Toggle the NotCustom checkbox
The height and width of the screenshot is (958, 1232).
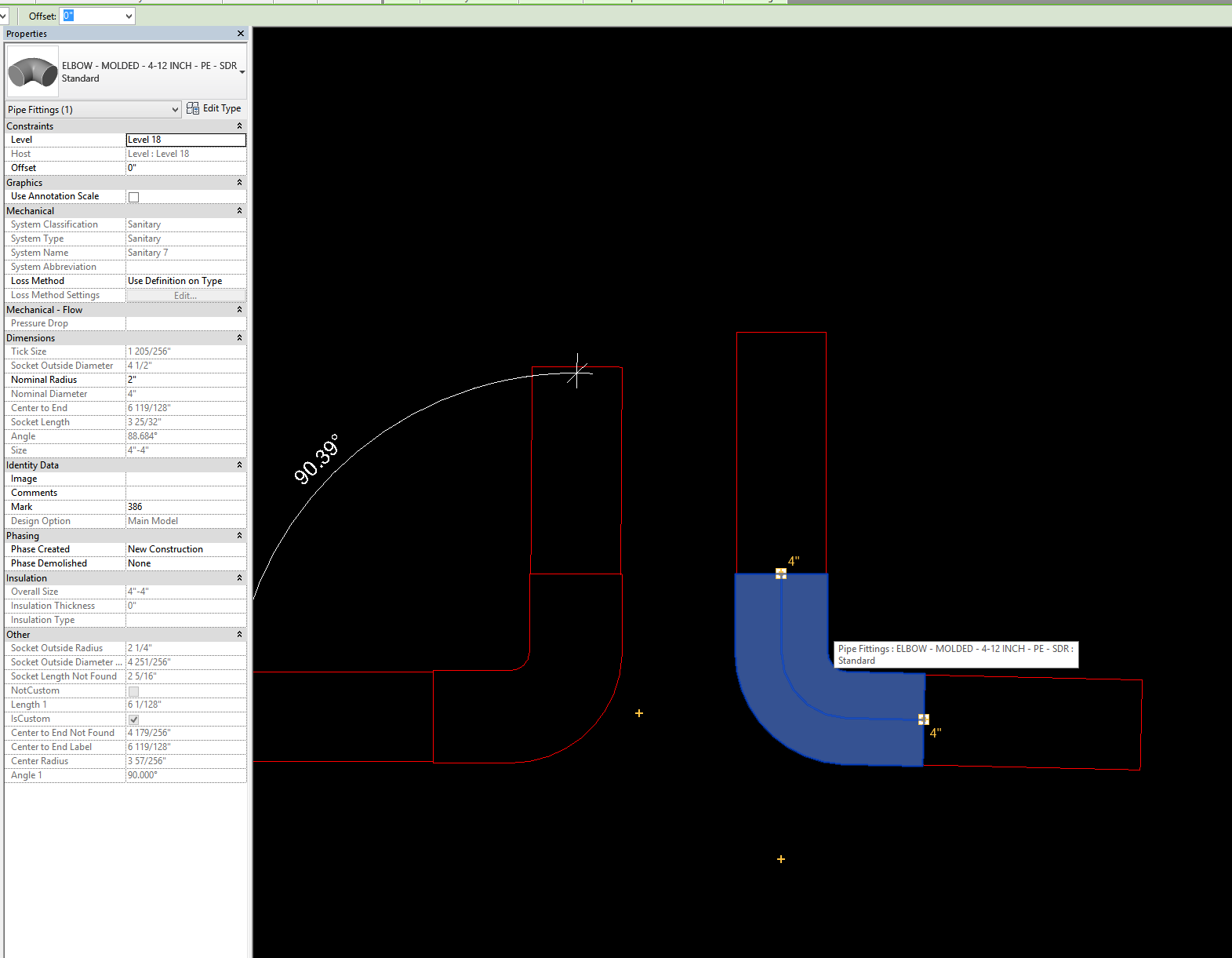coord(133,691)
